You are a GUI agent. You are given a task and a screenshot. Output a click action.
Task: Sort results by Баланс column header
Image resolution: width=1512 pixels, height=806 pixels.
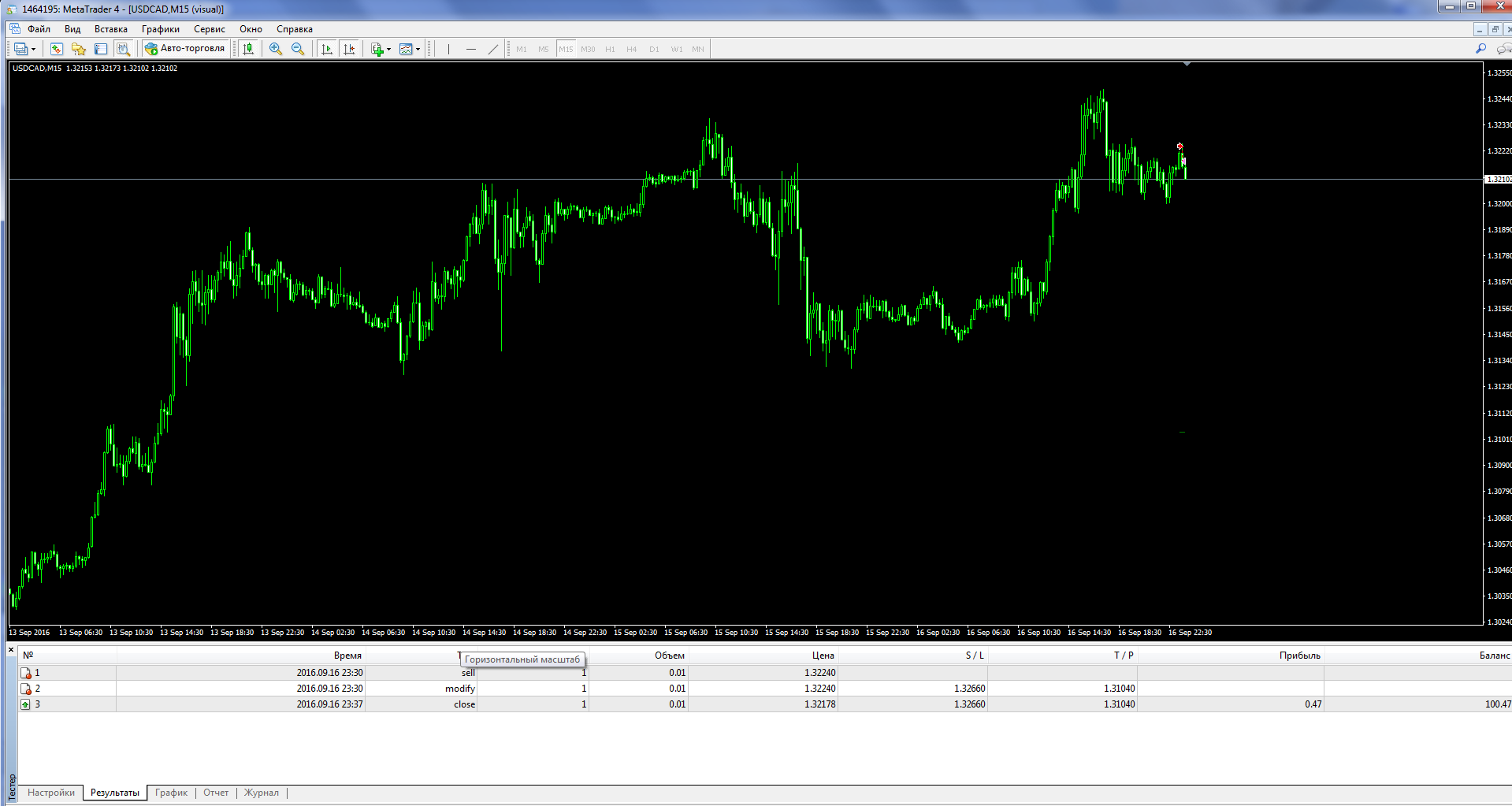(x=1418, y=656)
